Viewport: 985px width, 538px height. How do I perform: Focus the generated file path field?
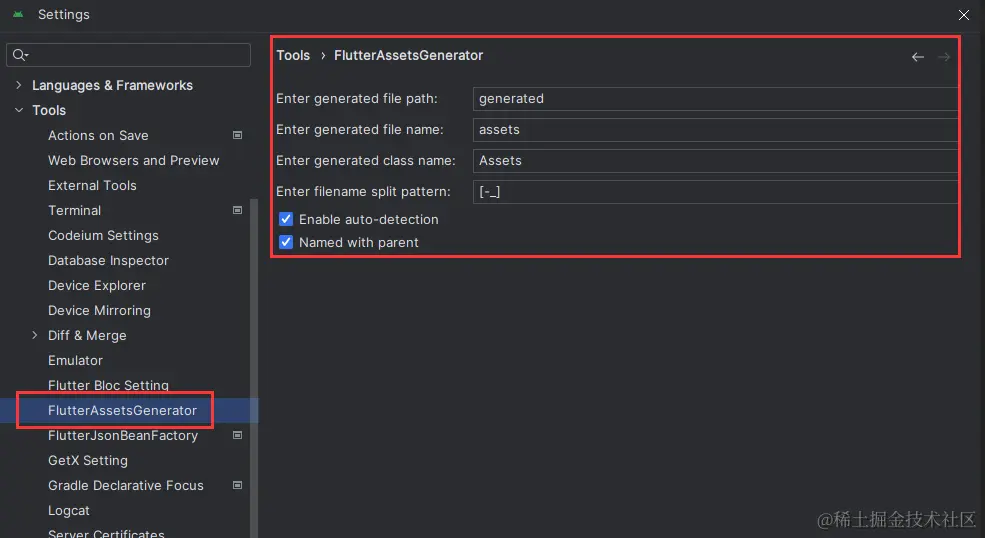click(x=716, y=99)
